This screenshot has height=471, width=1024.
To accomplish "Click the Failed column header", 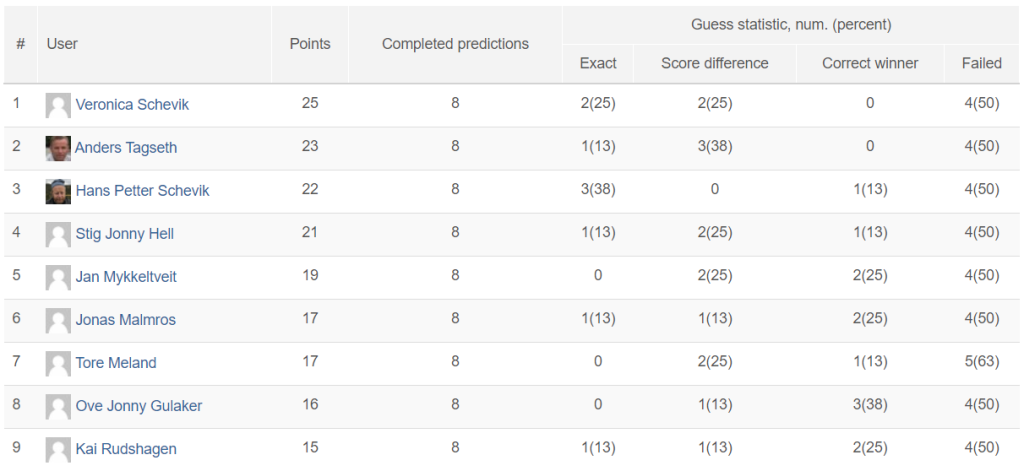I will point(982,63).
